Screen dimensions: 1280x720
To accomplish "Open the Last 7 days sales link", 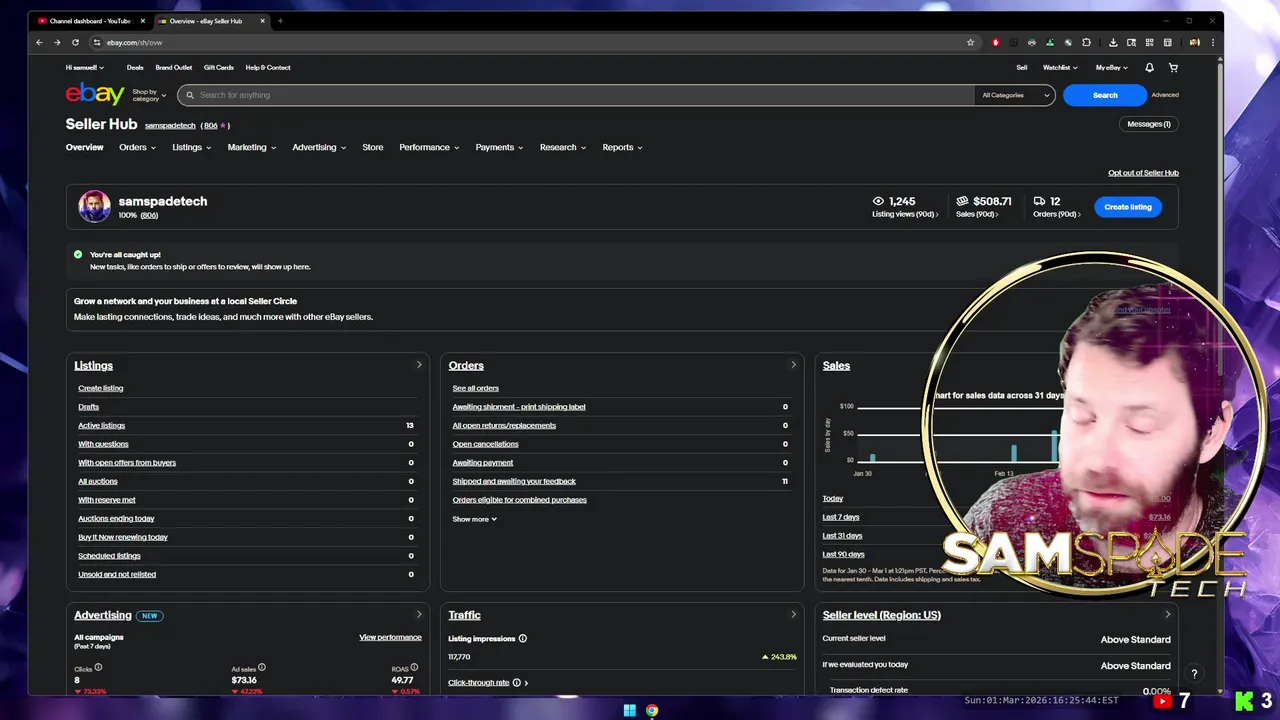I will [x=841, y=517].
